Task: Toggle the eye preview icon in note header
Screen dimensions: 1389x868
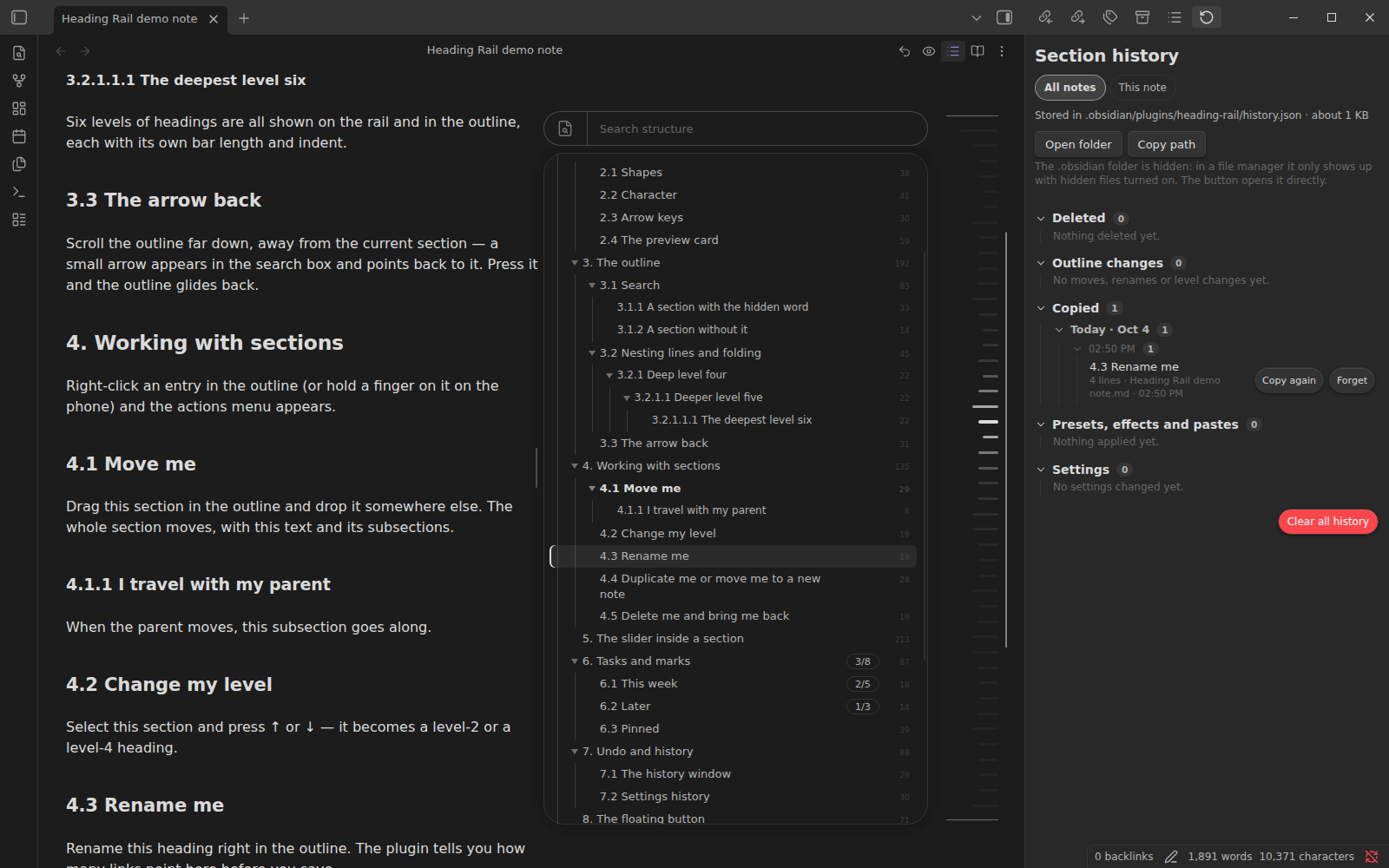Action: [x=929, y=51]
